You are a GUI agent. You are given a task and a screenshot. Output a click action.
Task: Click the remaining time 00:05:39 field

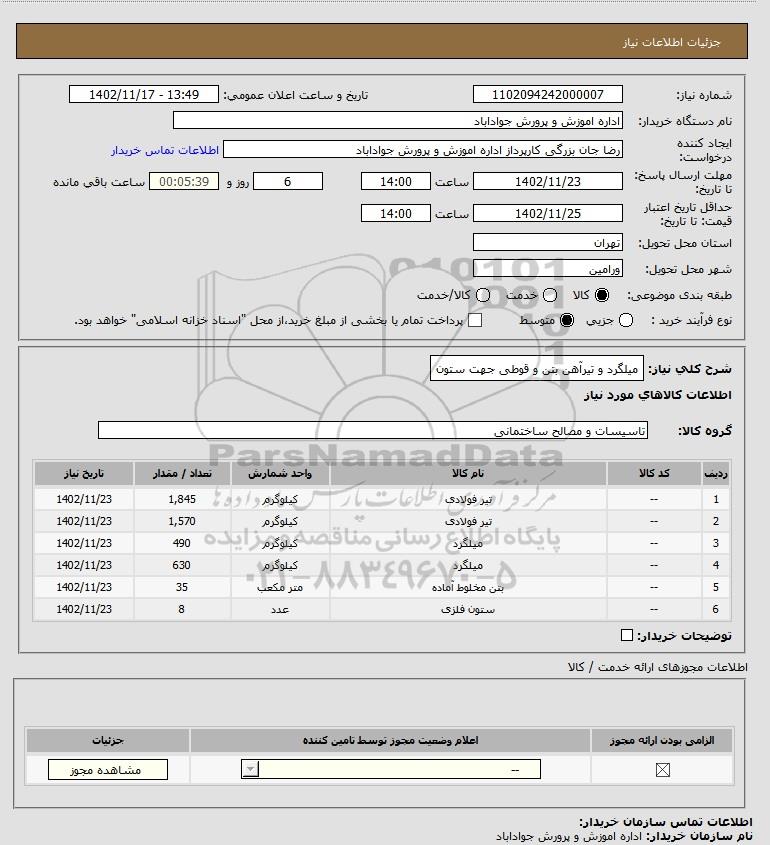click(184, 182)
